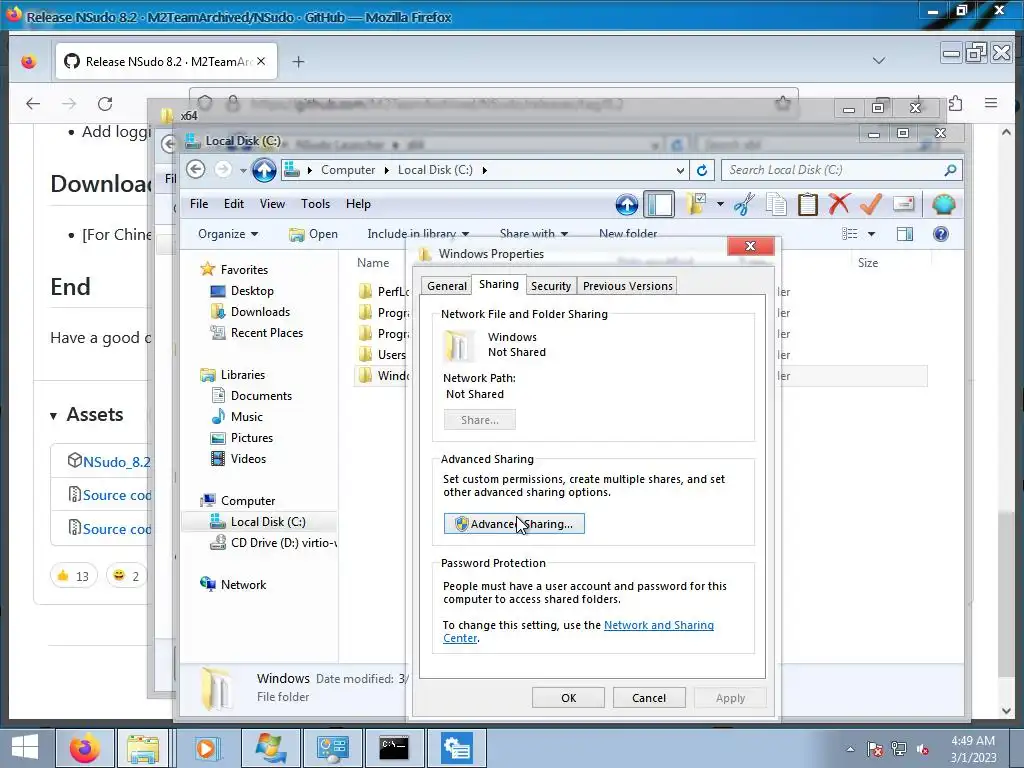1024x768 pixels.
Task: Open the Network and Sharing Center link
Action: tap(658, 625)
